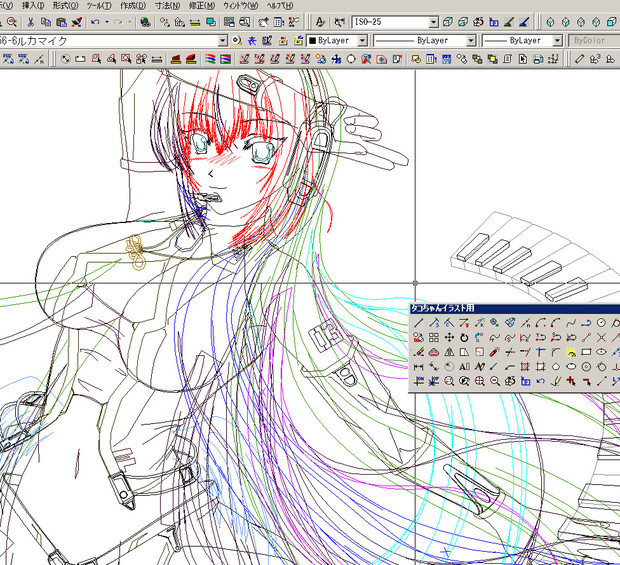Viewport: 620px width, 565px height.
Task: Open the ツール(T) menu
Action: (x=99, y=6)
